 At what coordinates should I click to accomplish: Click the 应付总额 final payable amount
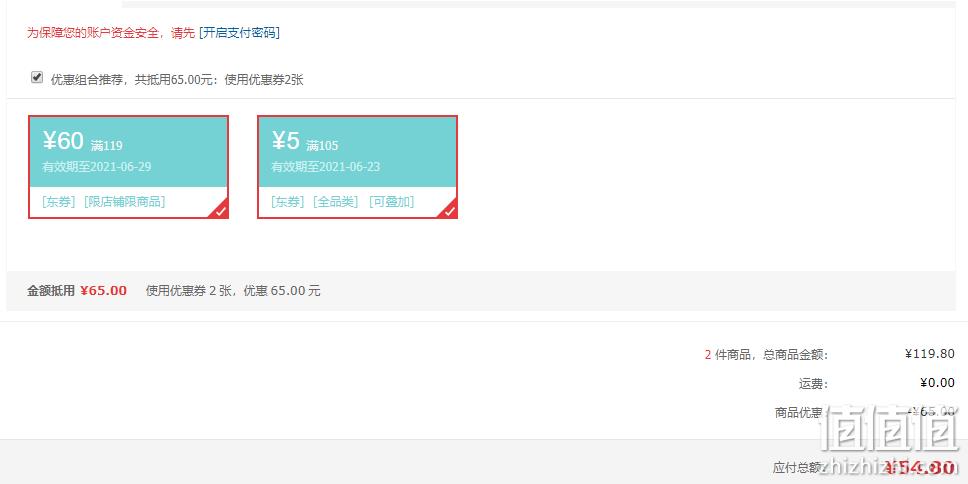pos(919,467)
